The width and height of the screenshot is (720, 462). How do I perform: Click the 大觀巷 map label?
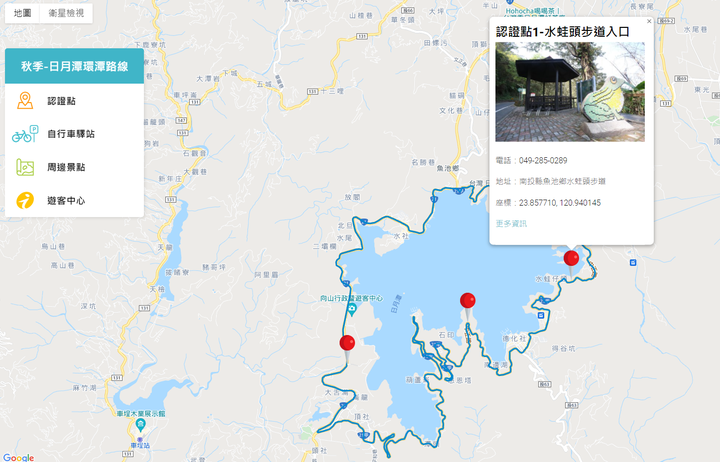pyautogui.click(x=195, y=172)
